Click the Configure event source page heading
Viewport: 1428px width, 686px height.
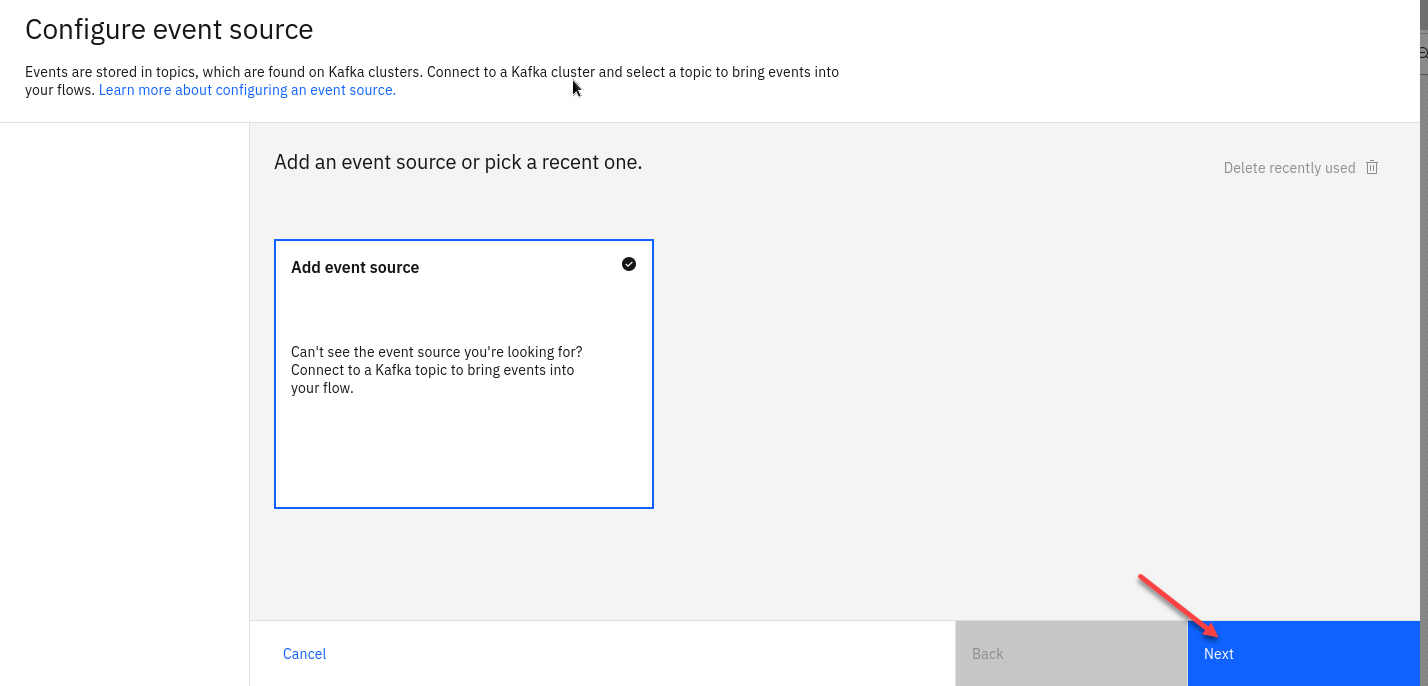(x=169, y=30)
